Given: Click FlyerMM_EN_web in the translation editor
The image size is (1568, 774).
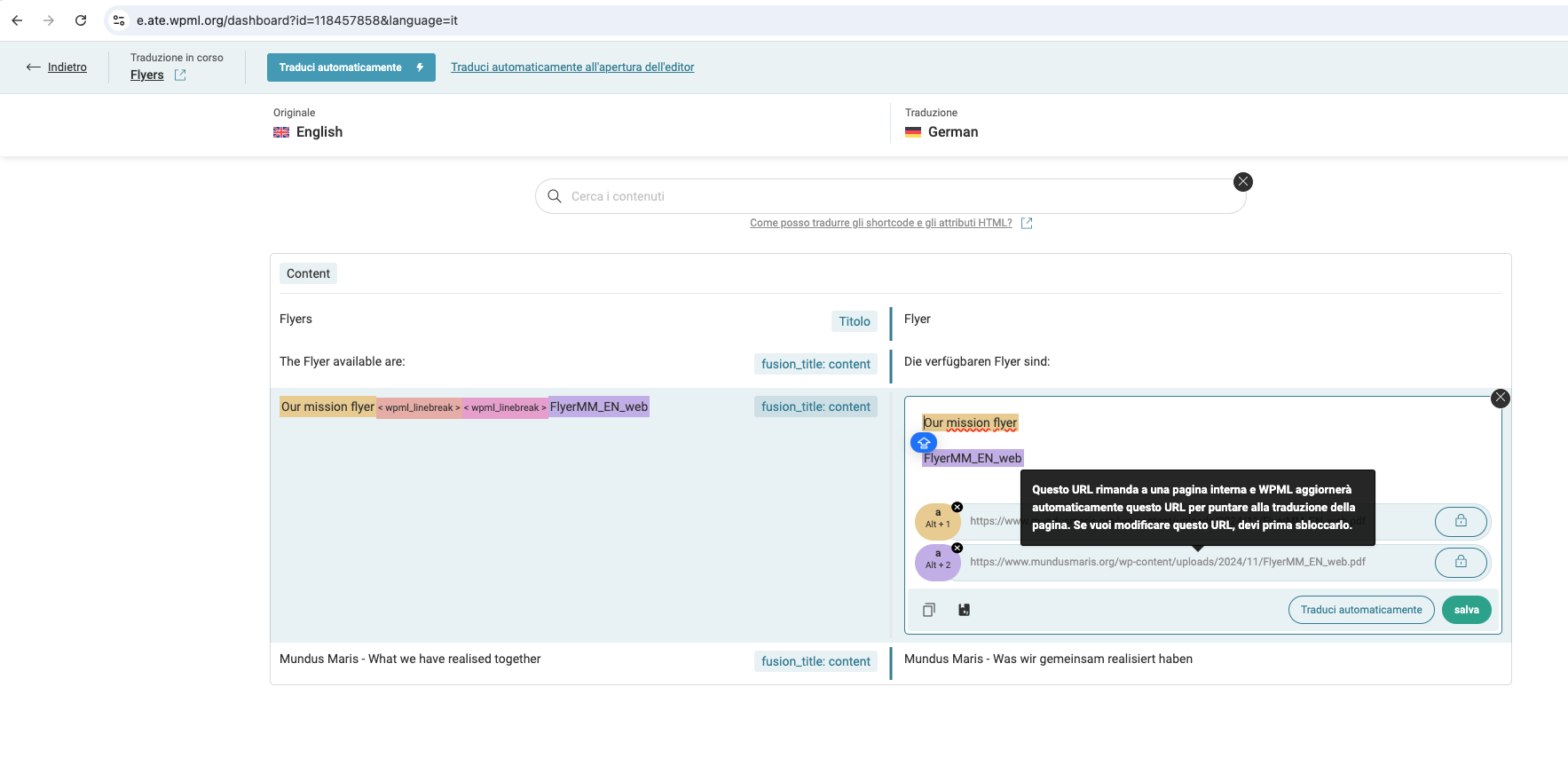Looking at the screenshot, I should coord(973,458).
